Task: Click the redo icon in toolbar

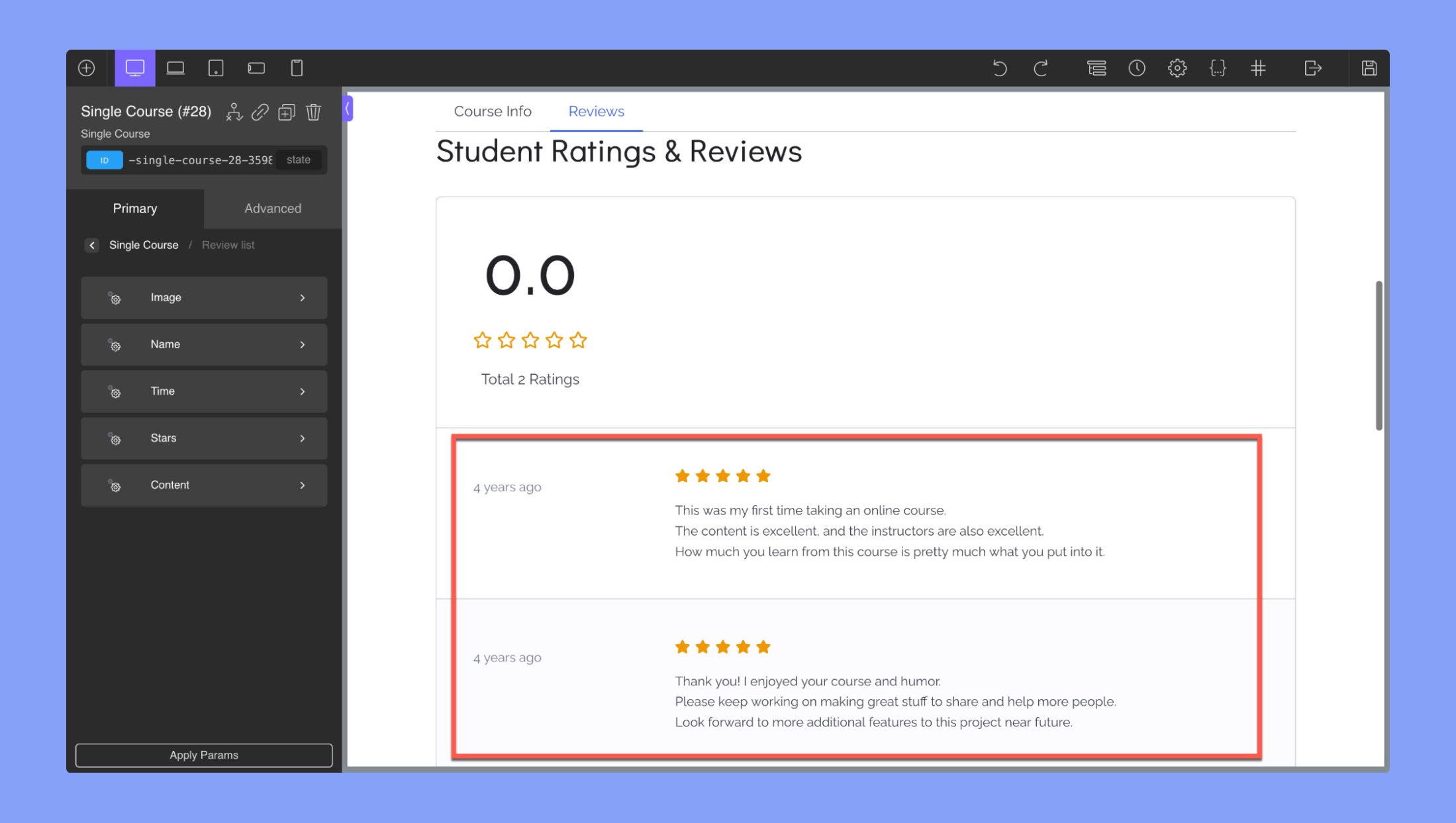Action: [x=1041, y=68]
